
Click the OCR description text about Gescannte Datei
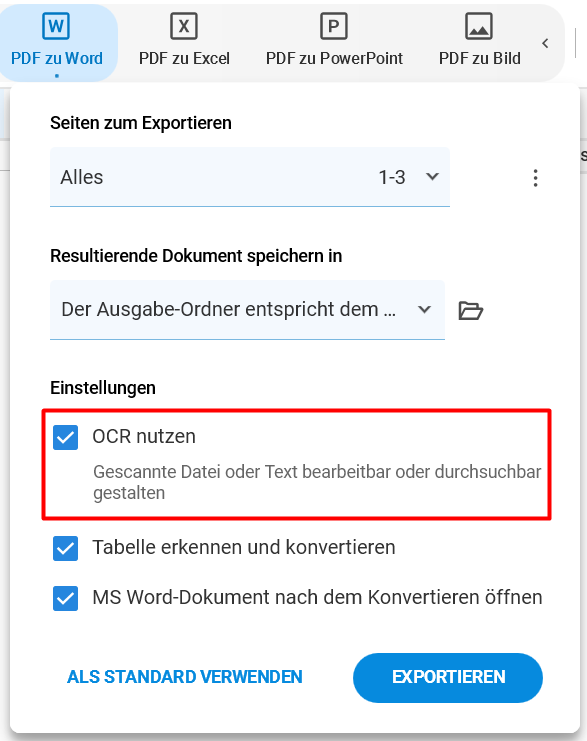pyautogui.click(x=317, y=482)
